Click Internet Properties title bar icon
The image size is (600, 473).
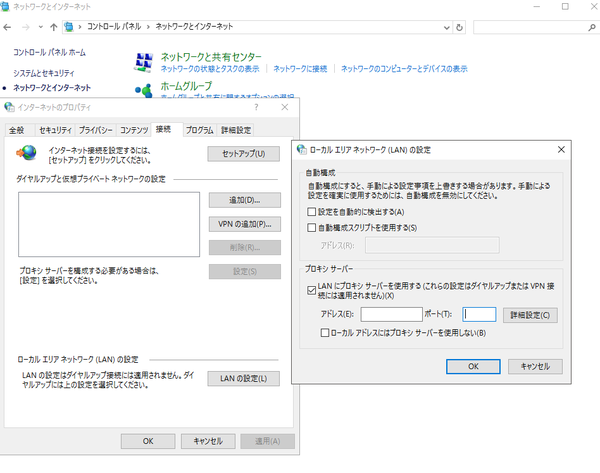pyautogui.click(x=10, y=107)
